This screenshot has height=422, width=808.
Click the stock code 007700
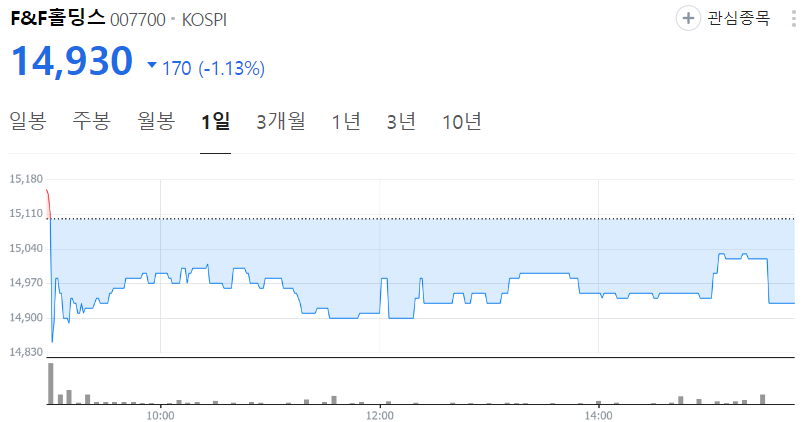click(x=138, y=20)
